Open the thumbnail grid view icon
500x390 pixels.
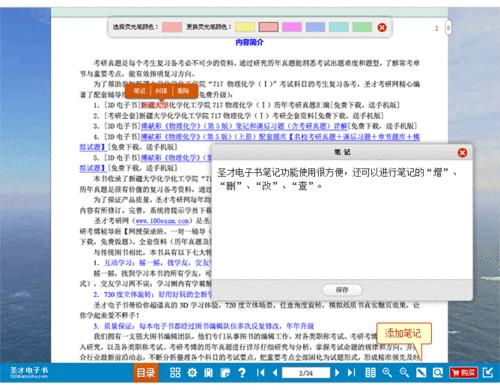[175, 373]
